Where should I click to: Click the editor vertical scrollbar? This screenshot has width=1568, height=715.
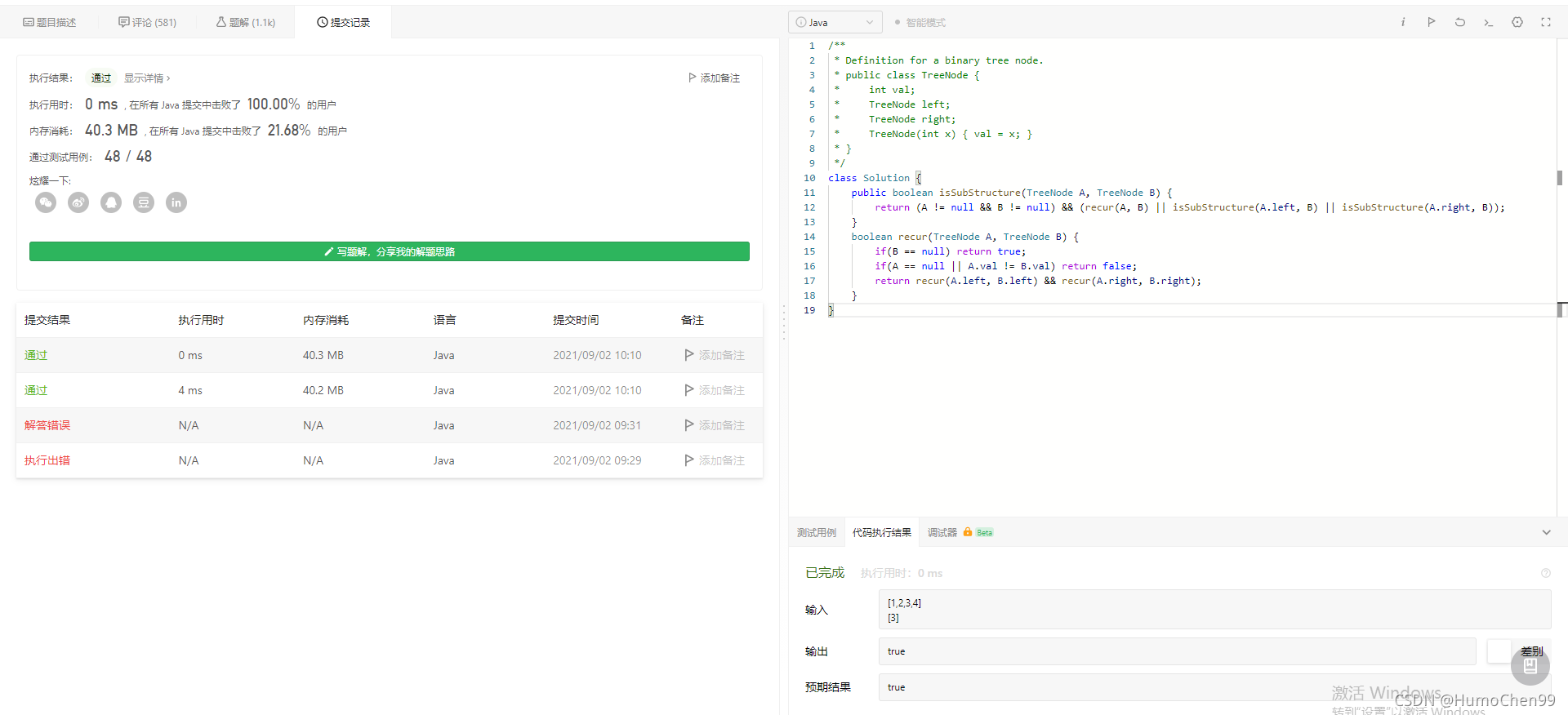[x=1560, y=177]
